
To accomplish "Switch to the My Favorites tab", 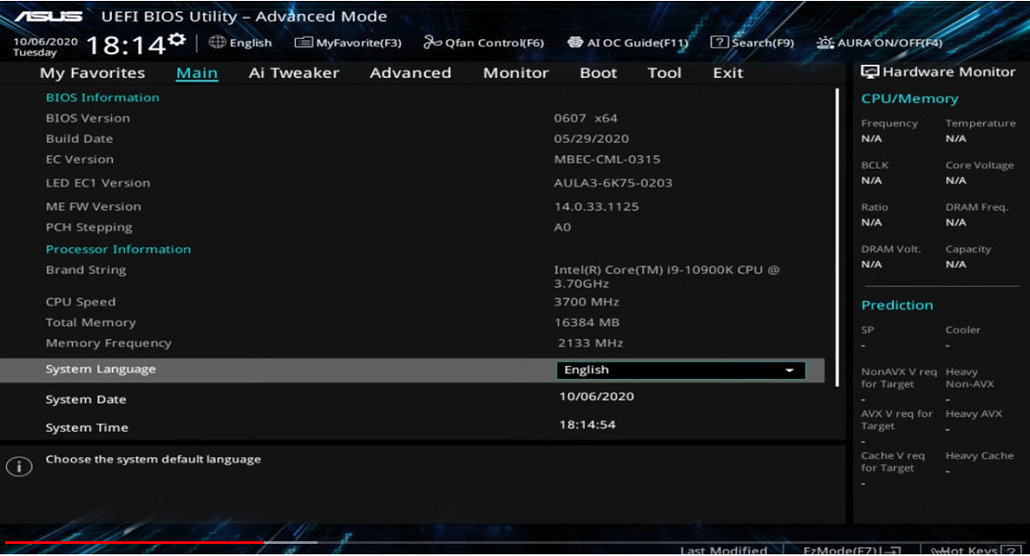I will click(x=93, y=73).
